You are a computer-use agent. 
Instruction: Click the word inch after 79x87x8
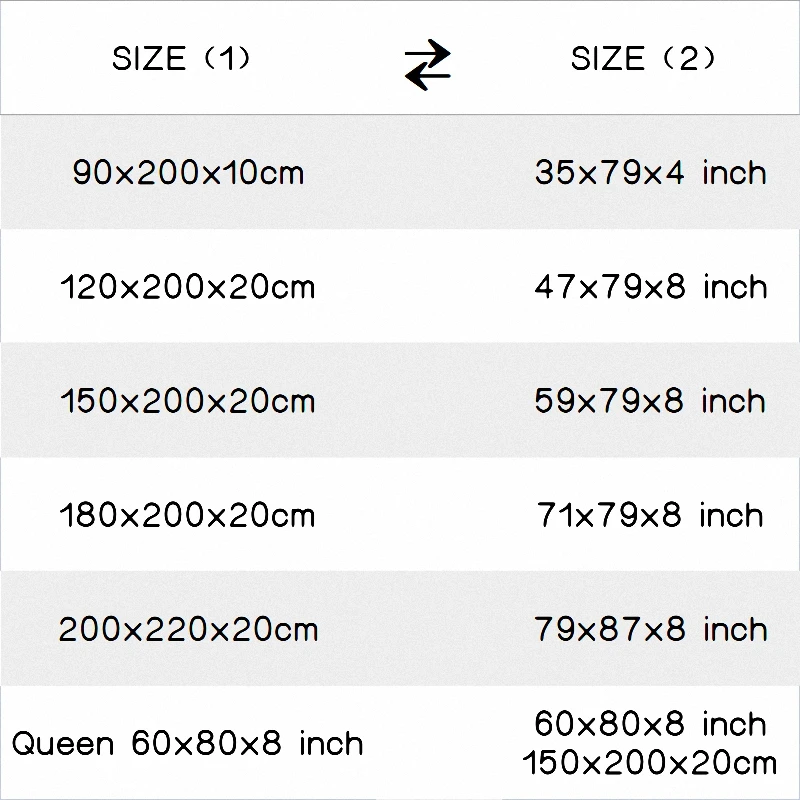click(x=734, y=630)
